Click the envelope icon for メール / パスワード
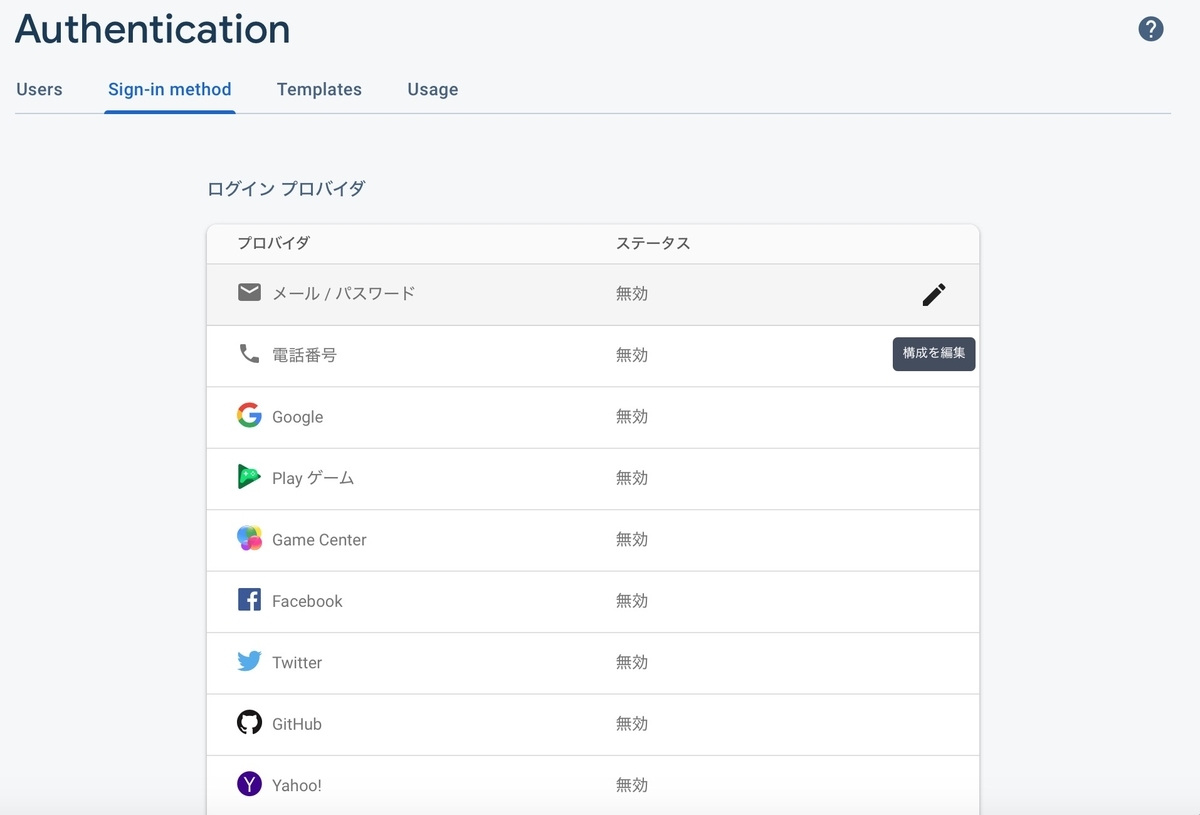 pyautogui.click(x=249, y=292)
